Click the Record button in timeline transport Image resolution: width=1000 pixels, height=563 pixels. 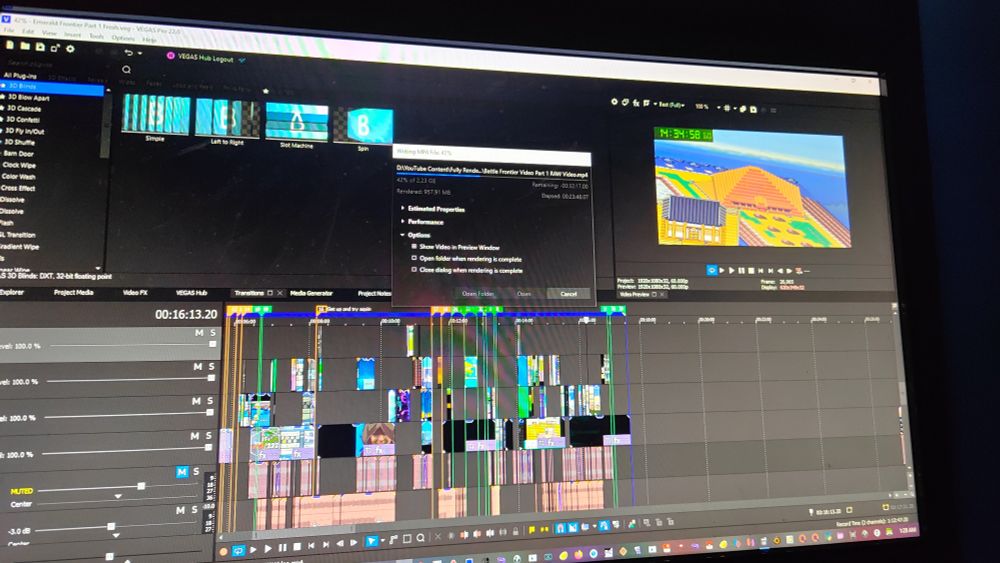point(223,552)
